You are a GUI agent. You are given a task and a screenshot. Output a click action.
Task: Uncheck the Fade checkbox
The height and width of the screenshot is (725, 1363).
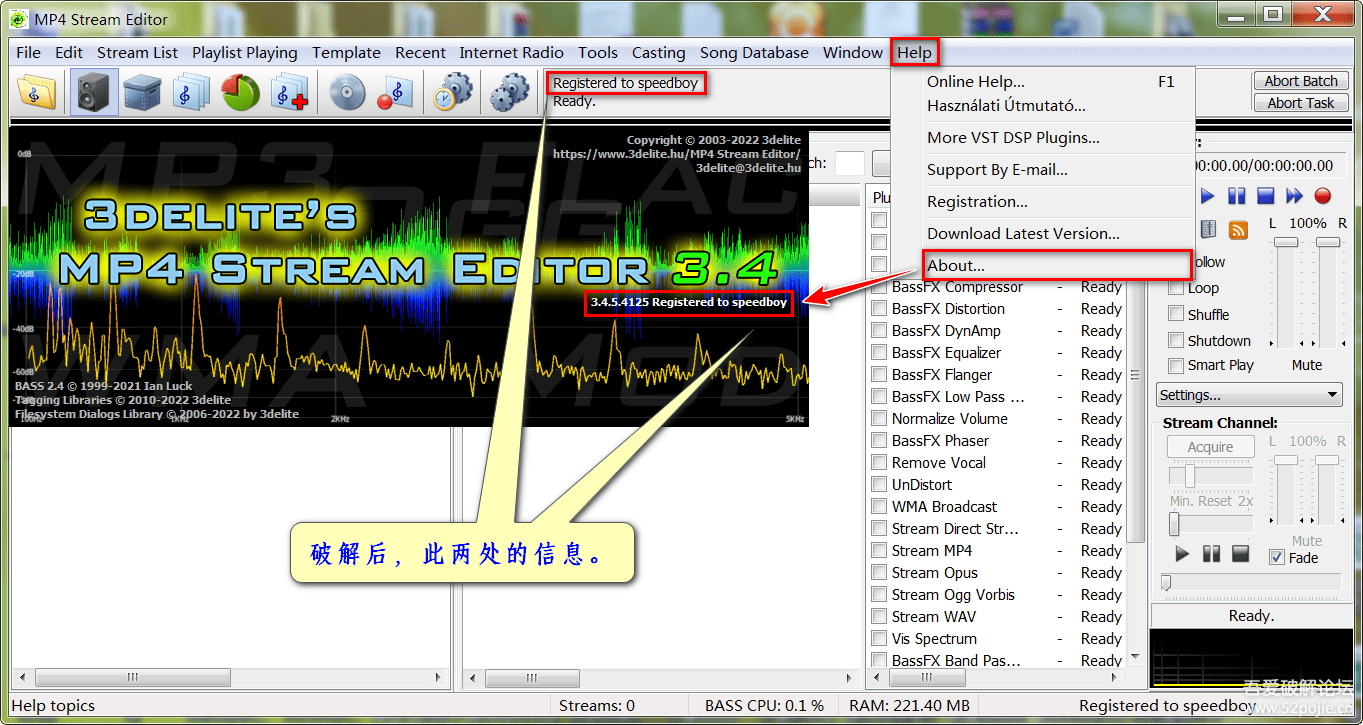(x=1276, y=558)
